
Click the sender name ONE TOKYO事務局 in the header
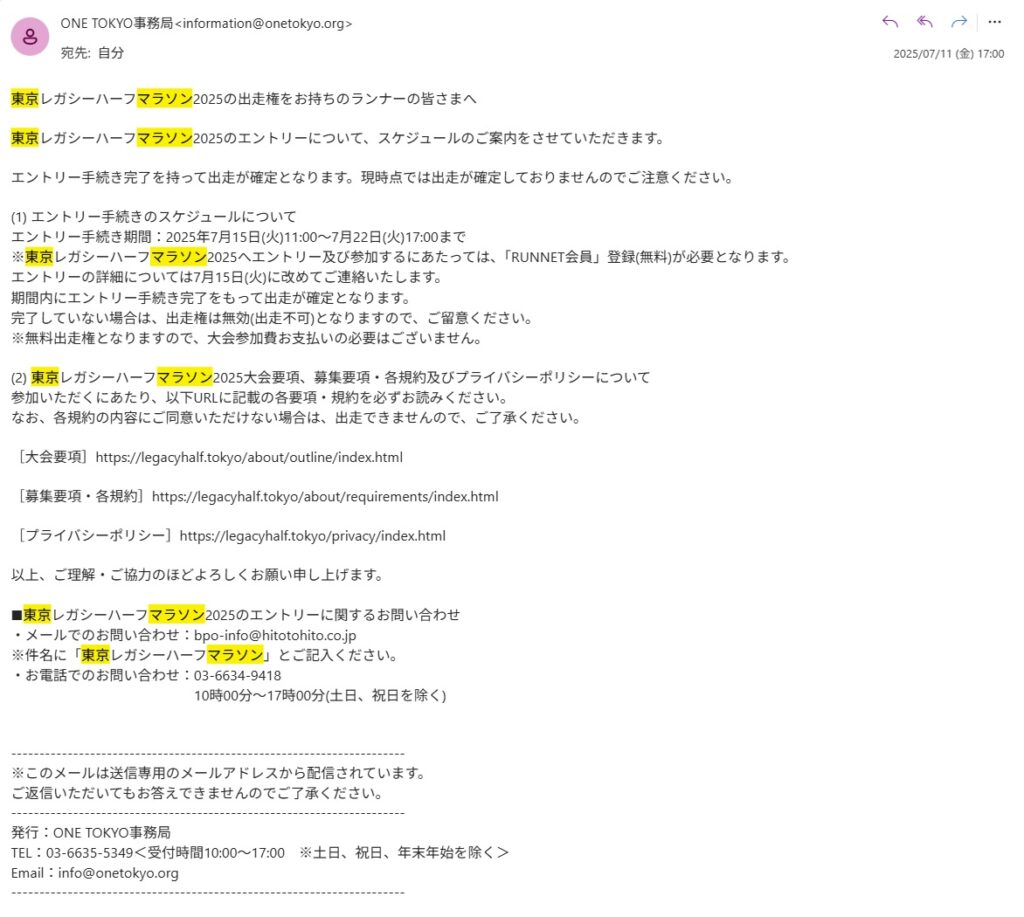point(116,24)
